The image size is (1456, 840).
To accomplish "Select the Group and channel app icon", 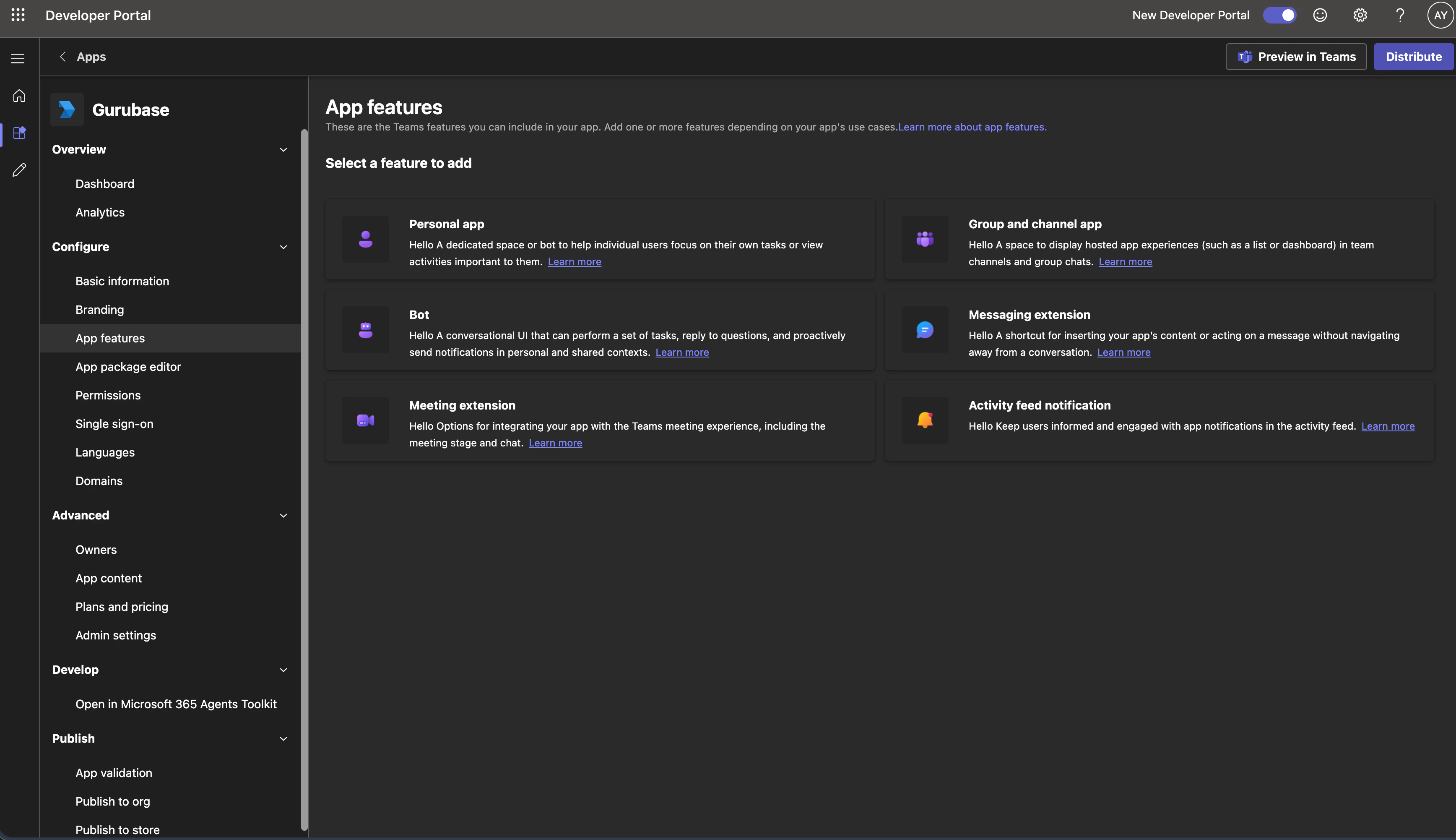I will (x=925, y=239).
